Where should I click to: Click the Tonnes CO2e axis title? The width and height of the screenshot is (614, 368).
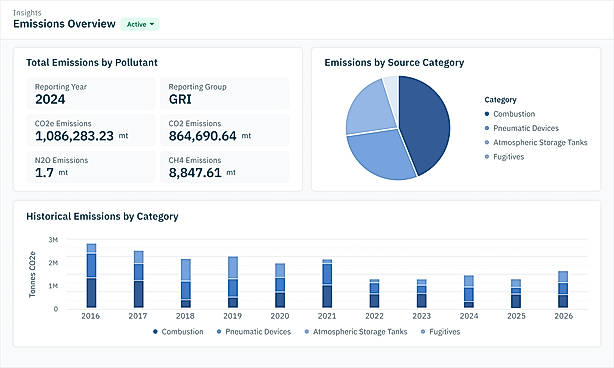32,274
